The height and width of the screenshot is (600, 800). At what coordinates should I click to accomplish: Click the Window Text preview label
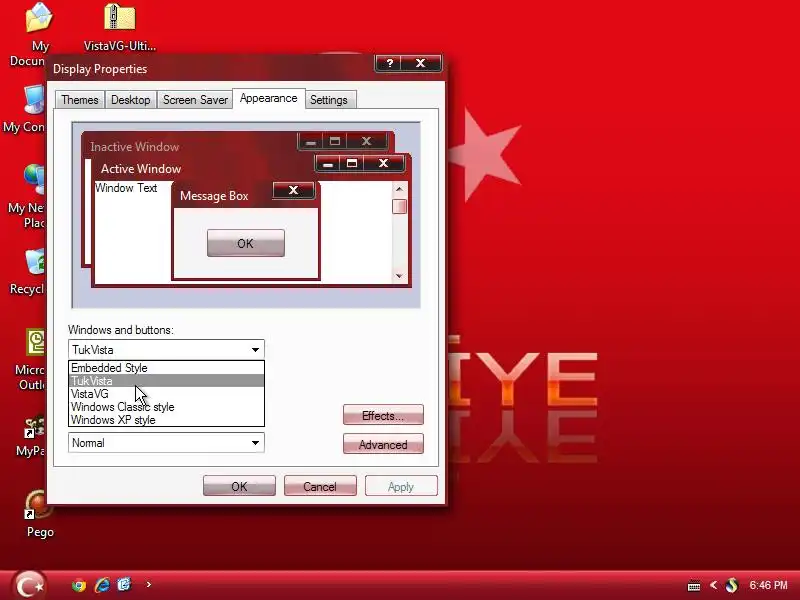[126, 188]
